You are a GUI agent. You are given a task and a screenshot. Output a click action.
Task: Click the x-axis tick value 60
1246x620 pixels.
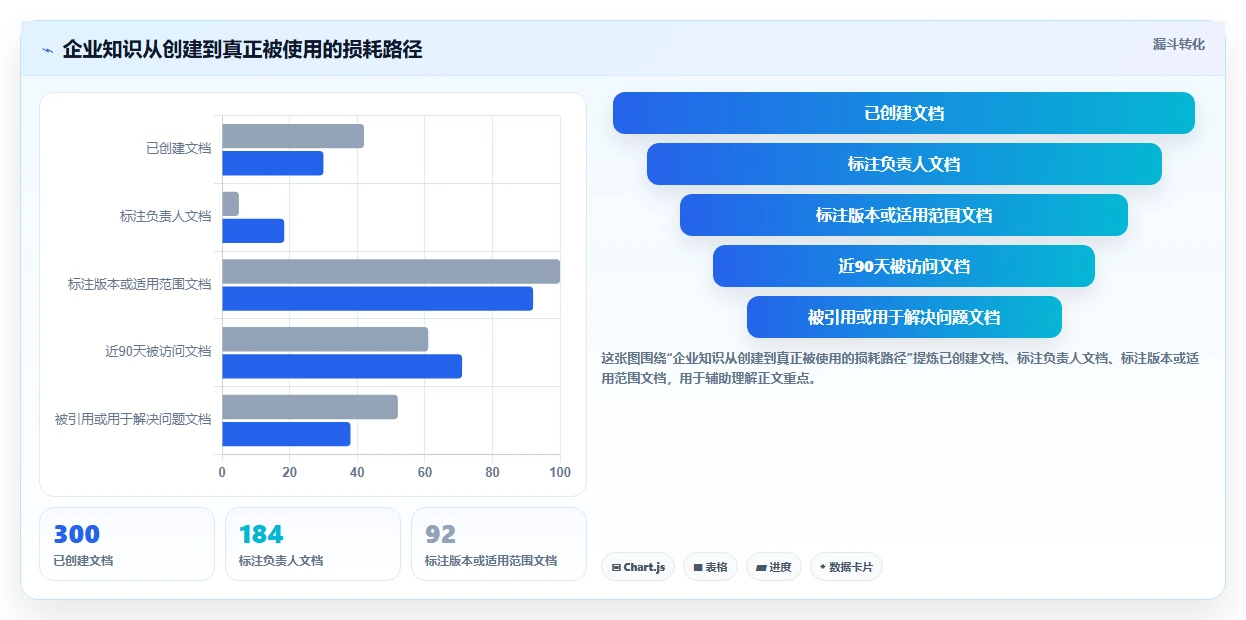425,473
